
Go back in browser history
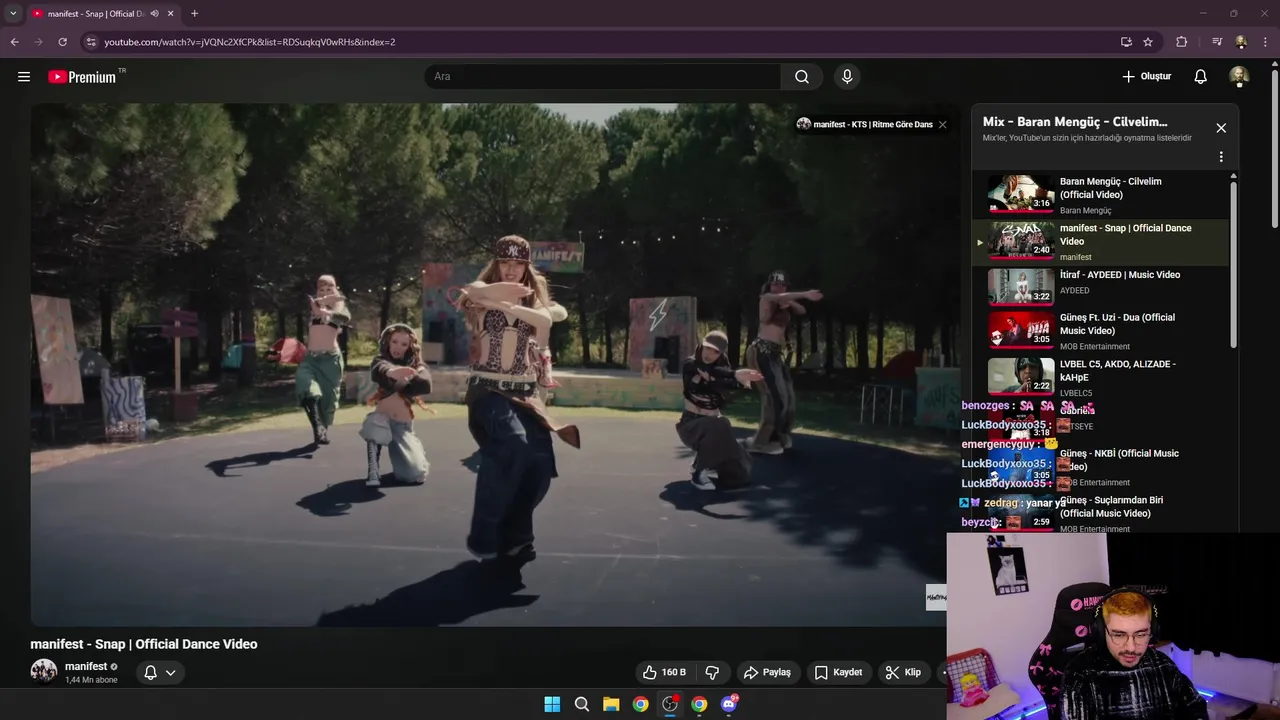pyautogui.click(x=14, y=42)
